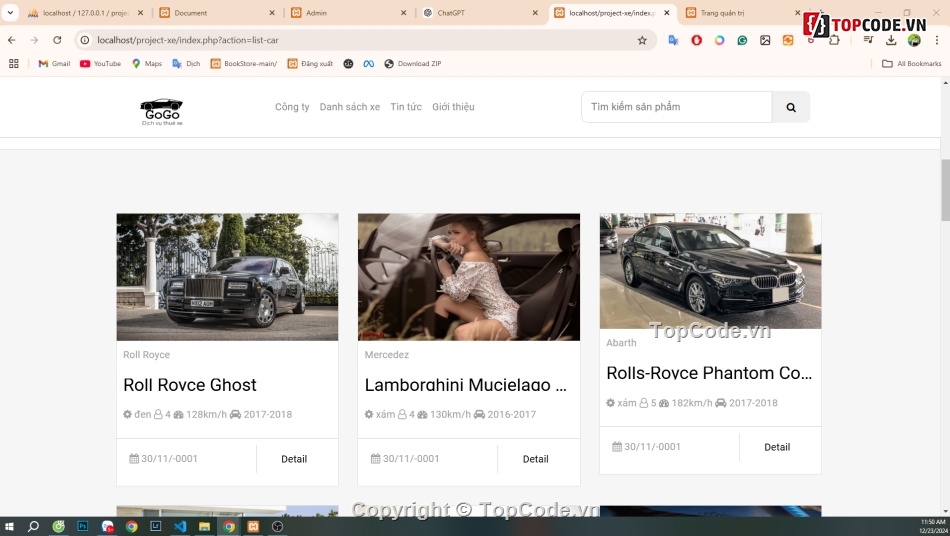950x536 pixels.
Task: Open the Meta bookmark icon
Action: point(368,64)
